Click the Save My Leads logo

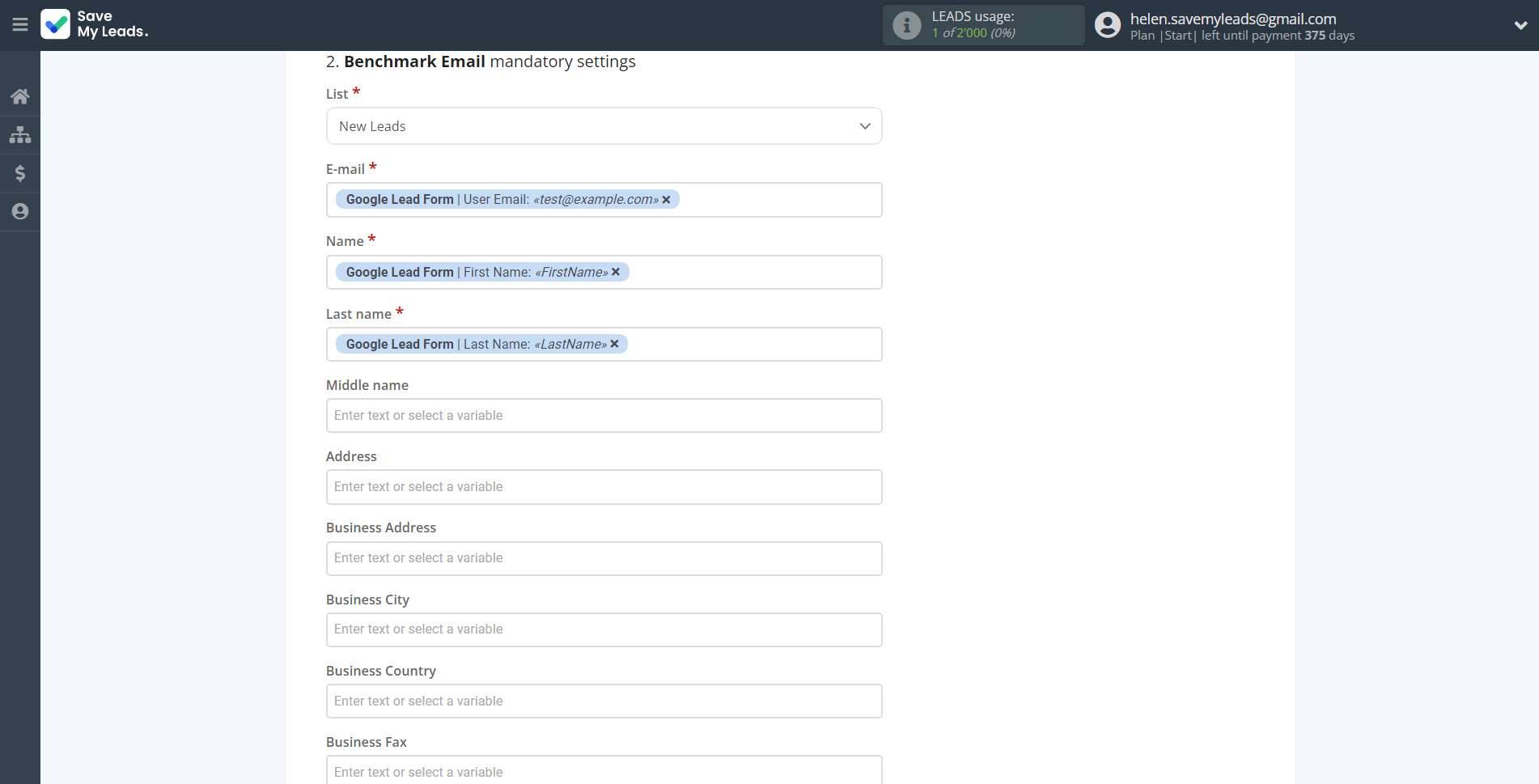click(95, 24)
